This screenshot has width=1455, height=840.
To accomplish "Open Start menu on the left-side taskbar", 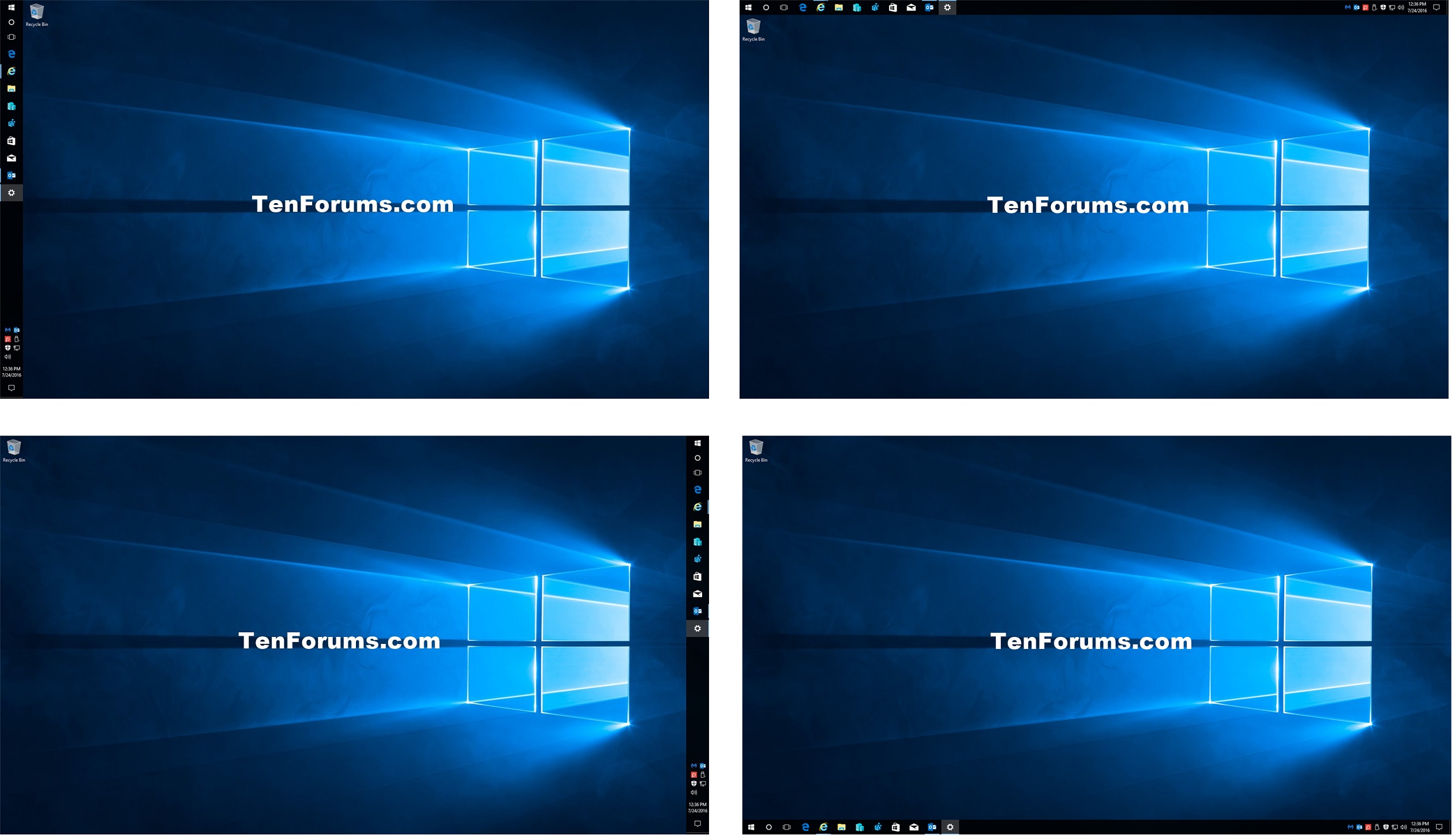I will [x=11, y=7].
